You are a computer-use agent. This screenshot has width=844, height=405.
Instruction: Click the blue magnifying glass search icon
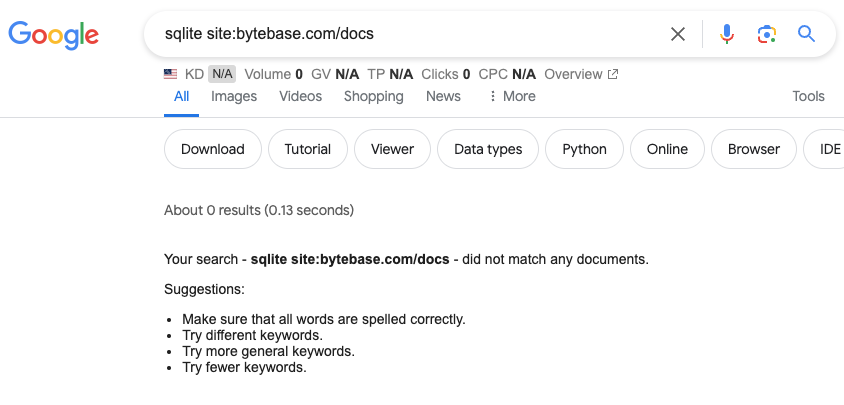pyautogui.click(x=806, y=34)
